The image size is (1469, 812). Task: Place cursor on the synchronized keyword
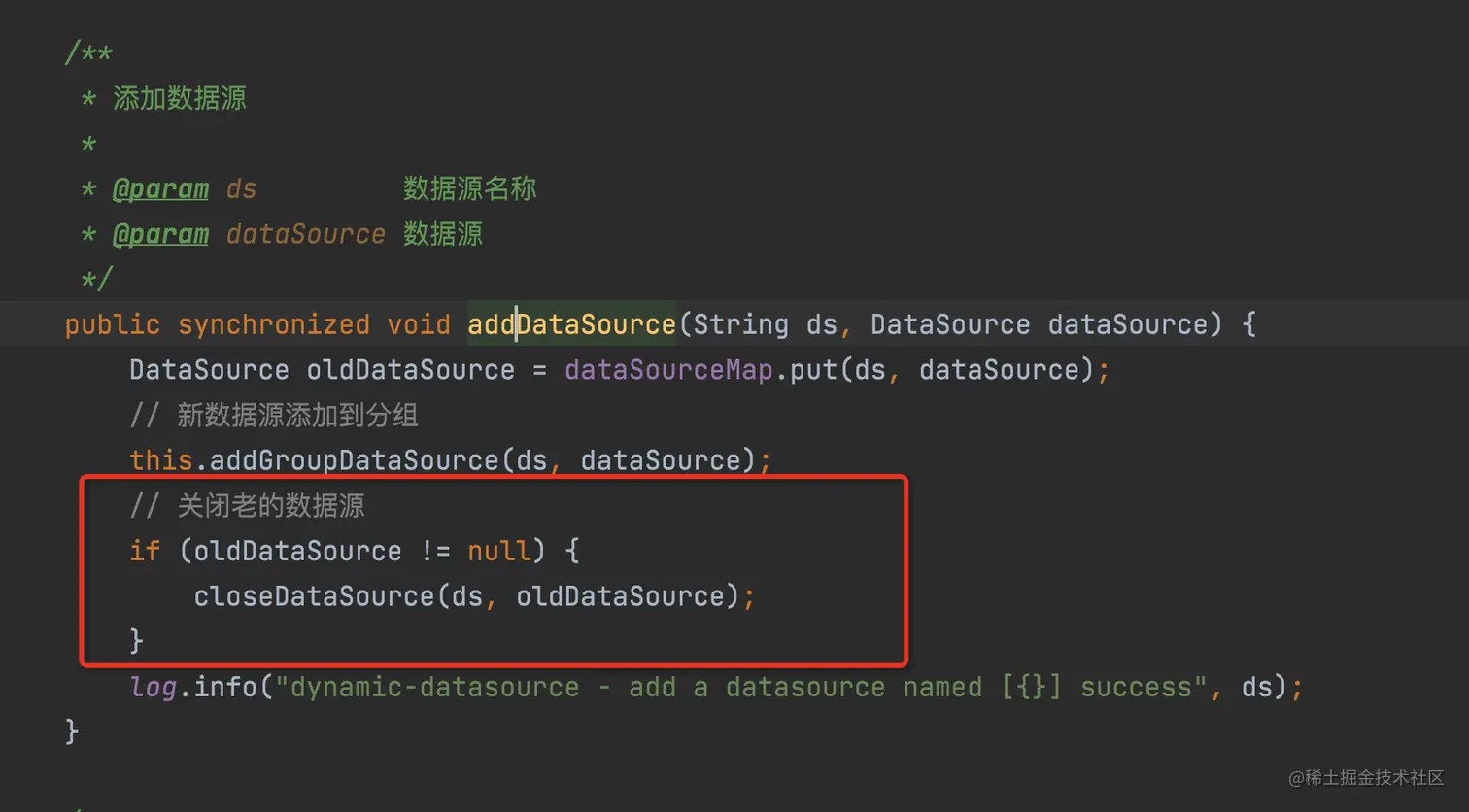(273, 324)
